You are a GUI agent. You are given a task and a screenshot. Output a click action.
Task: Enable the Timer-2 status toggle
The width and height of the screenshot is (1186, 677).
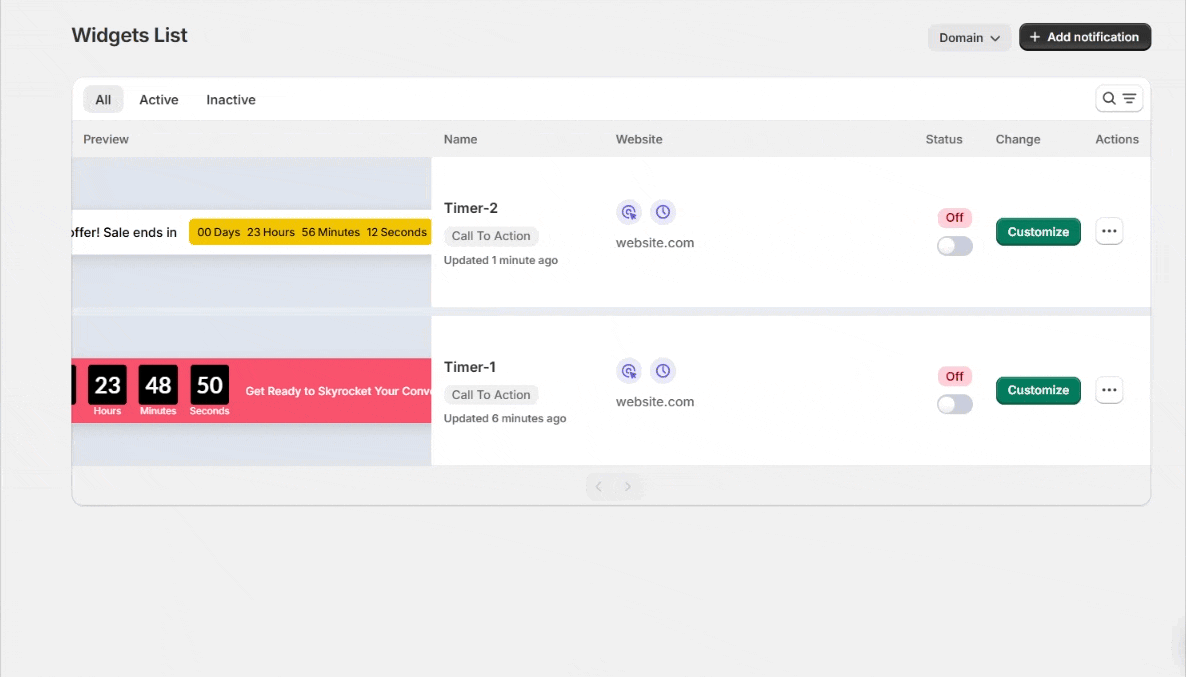955,246
